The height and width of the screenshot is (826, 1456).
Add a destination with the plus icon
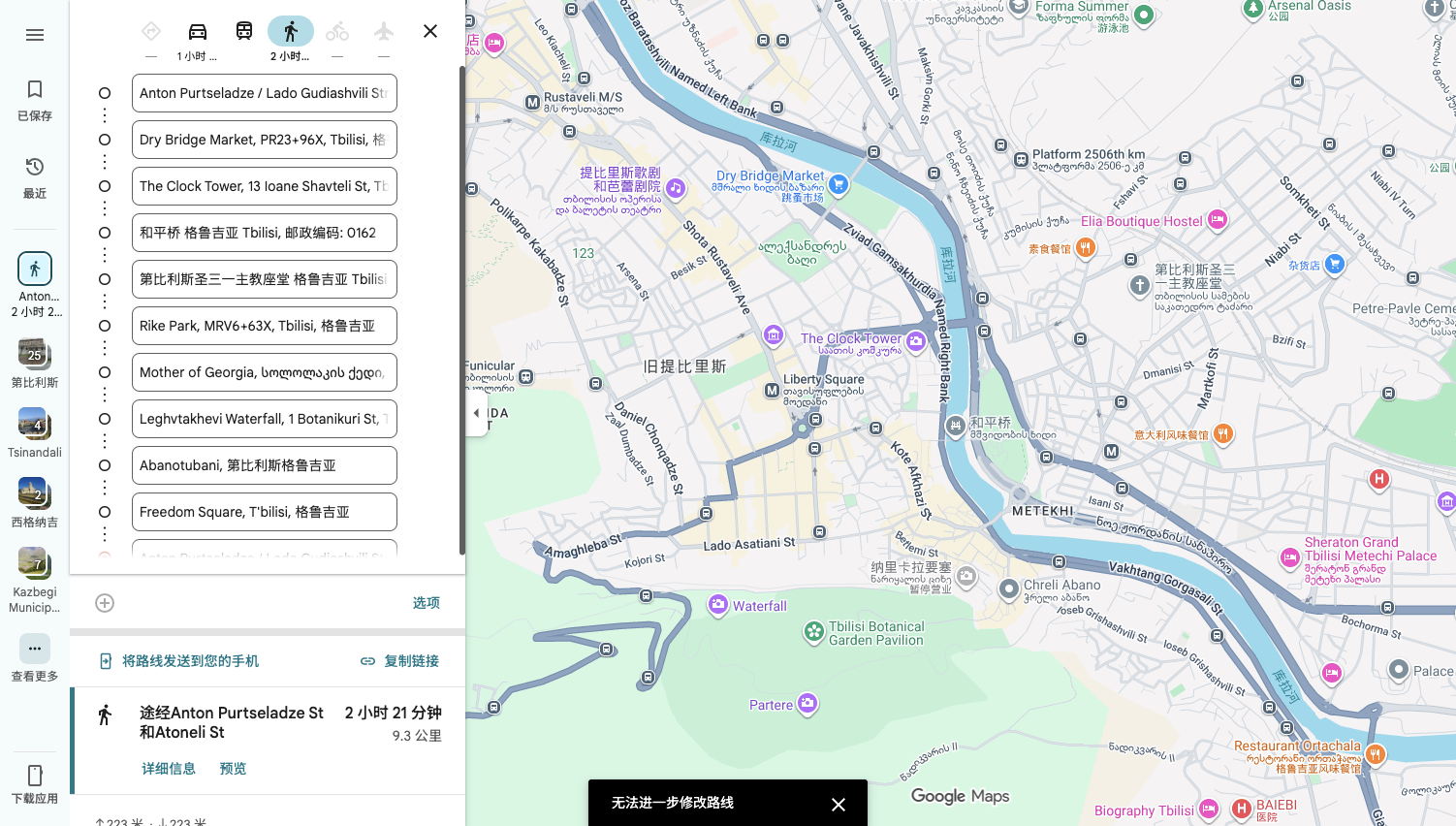pyautogui.click(x=105, y=603)
